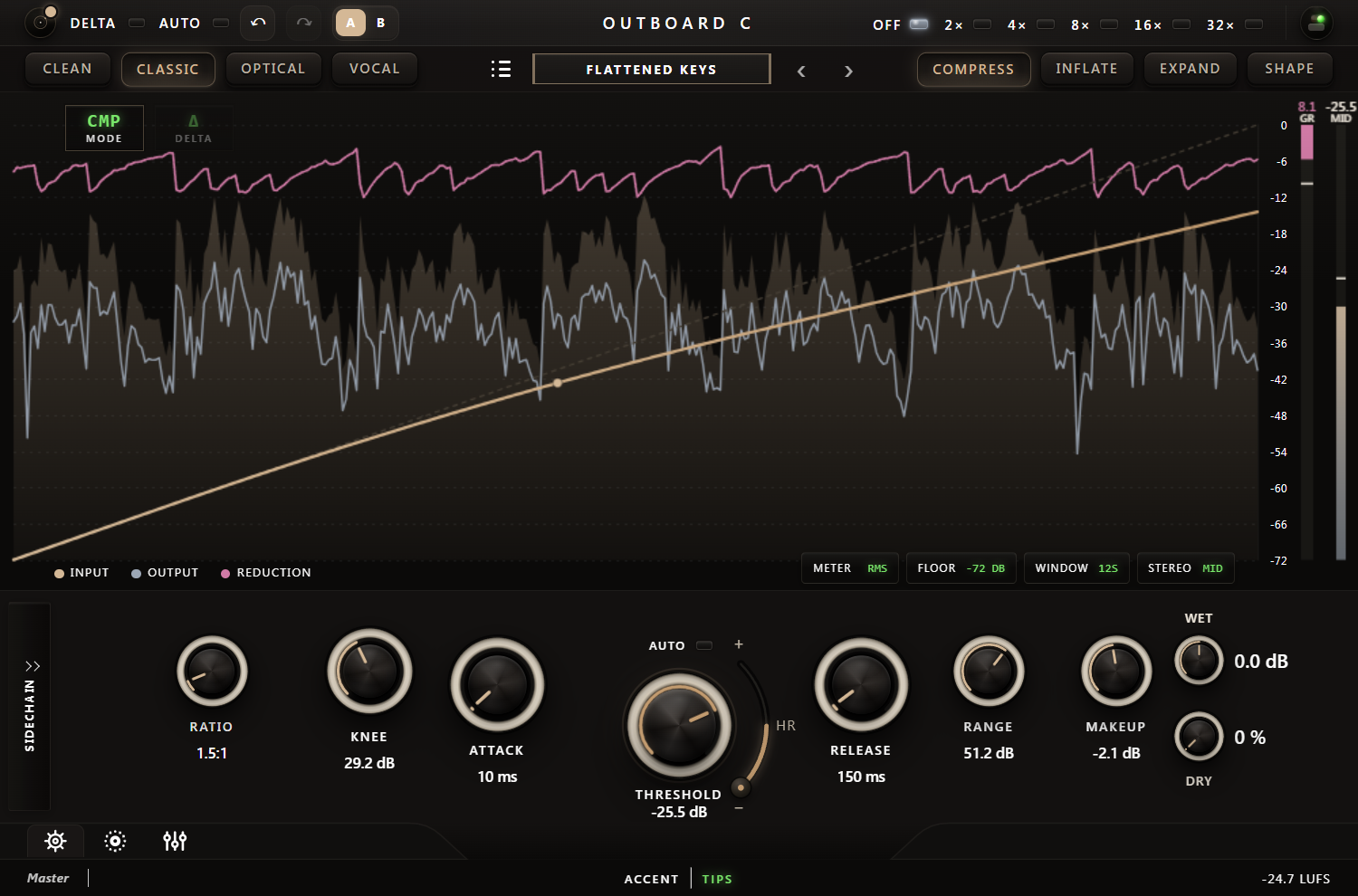Open the sun-shaped settings tab icon
1358x896 pixels.
(x=55, y=841)
